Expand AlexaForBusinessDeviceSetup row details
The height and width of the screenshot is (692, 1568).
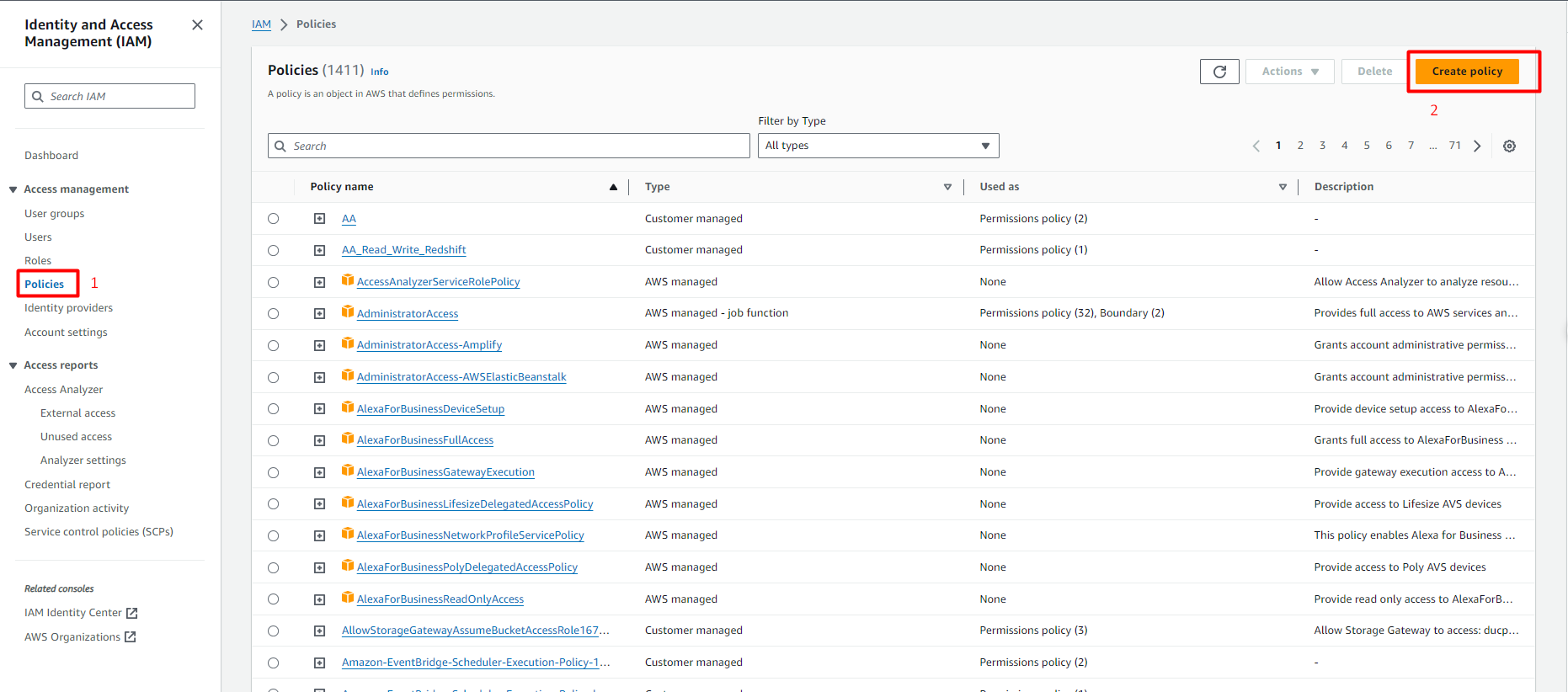point(319,409)
